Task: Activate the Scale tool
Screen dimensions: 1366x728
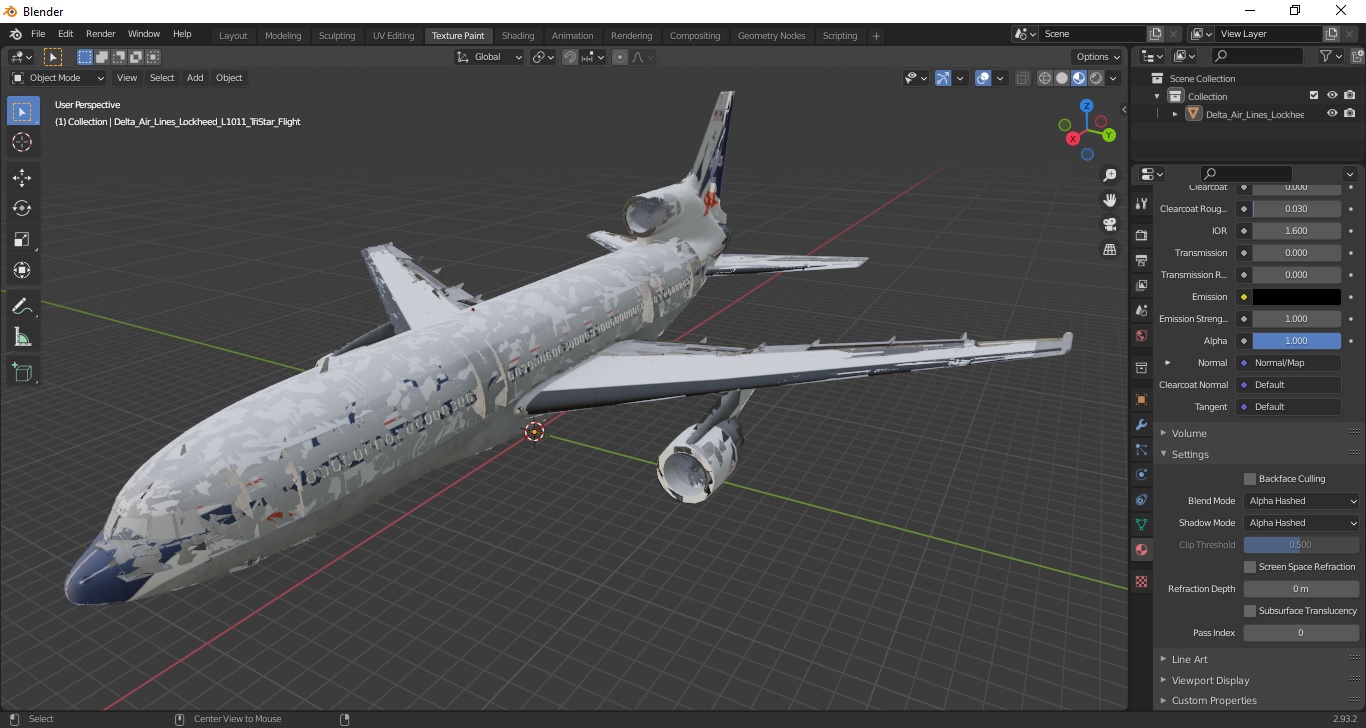Action: point(22,239)
